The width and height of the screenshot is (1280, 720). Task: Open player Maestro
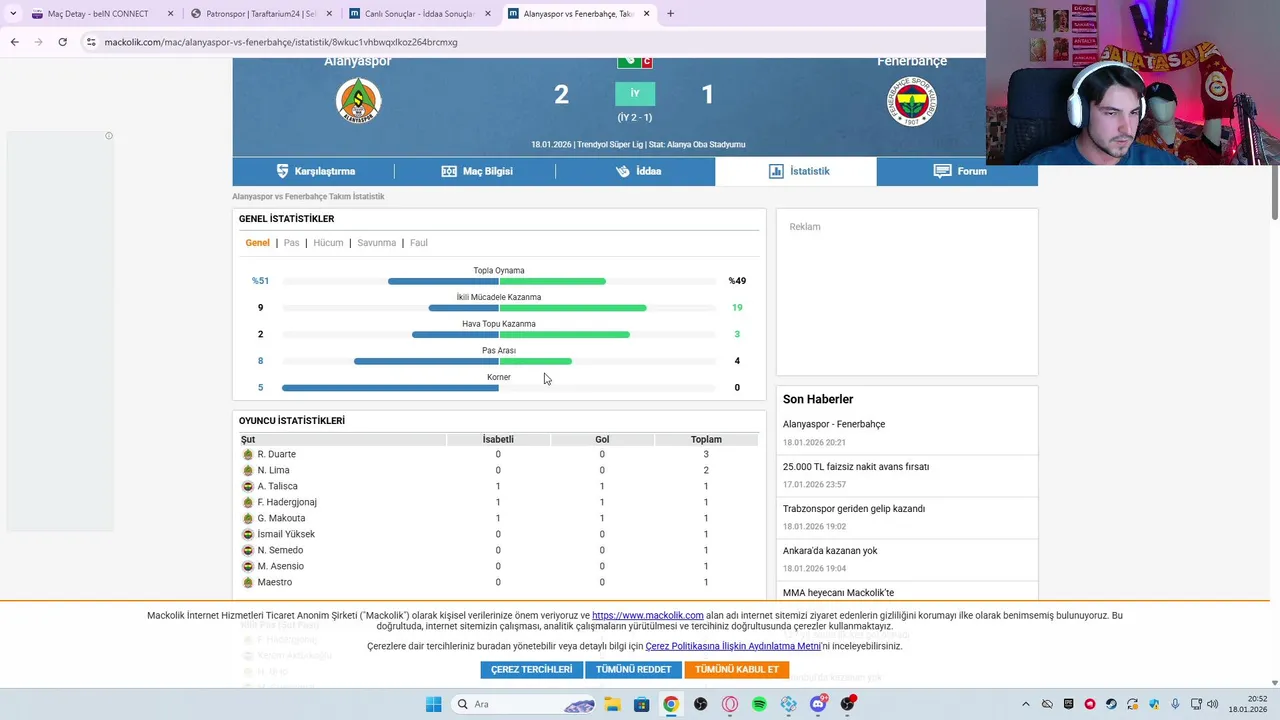275,582
